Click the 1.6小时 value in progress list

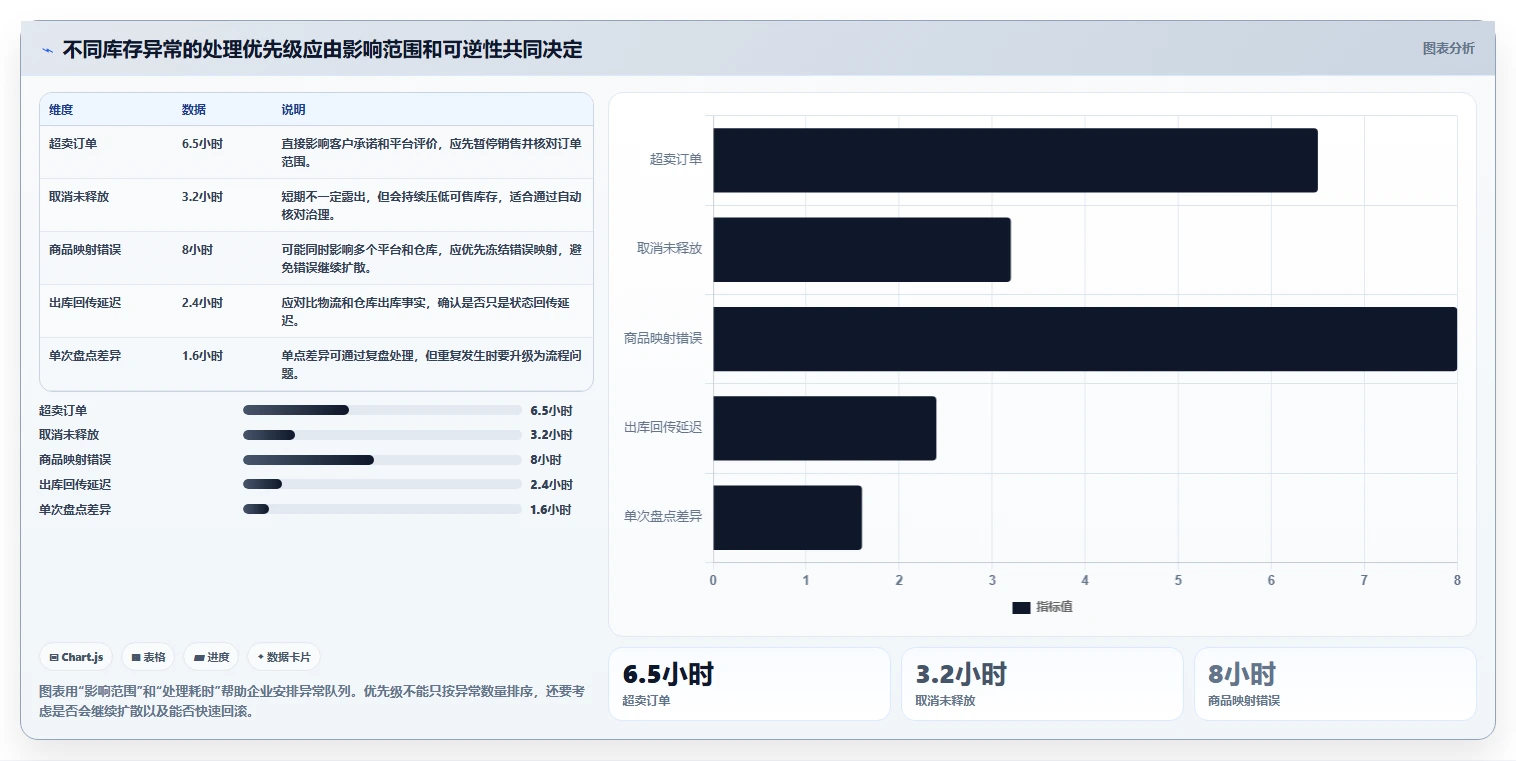(551, 509)
